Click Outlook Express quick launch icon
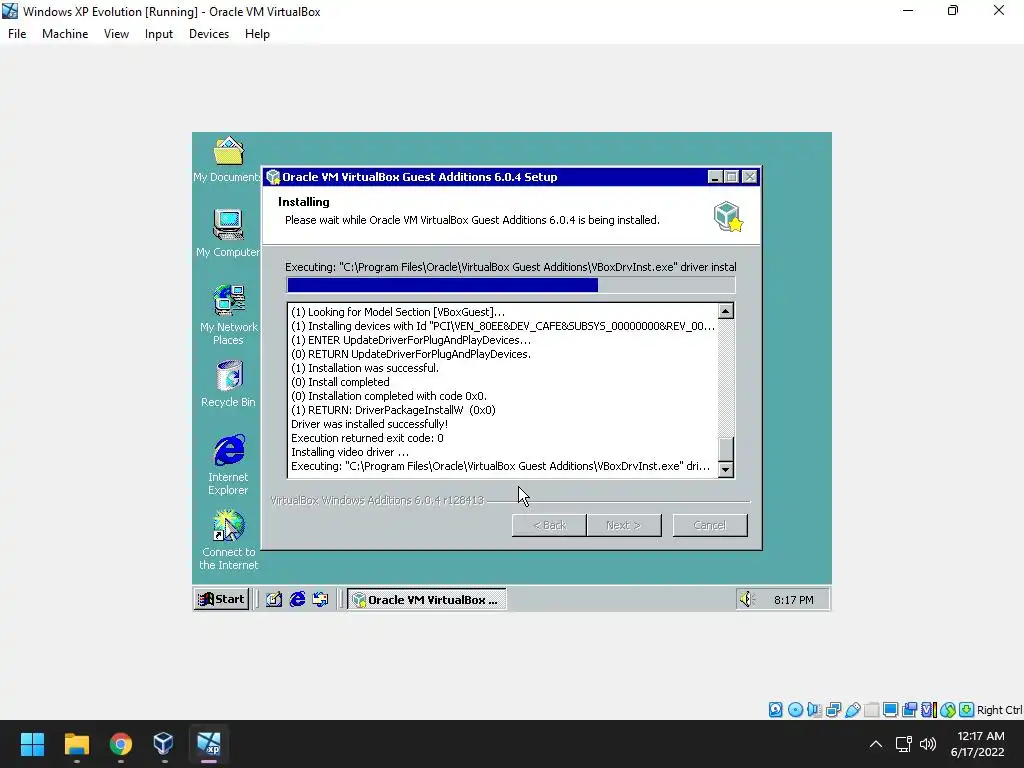 (x=320, y=599)
